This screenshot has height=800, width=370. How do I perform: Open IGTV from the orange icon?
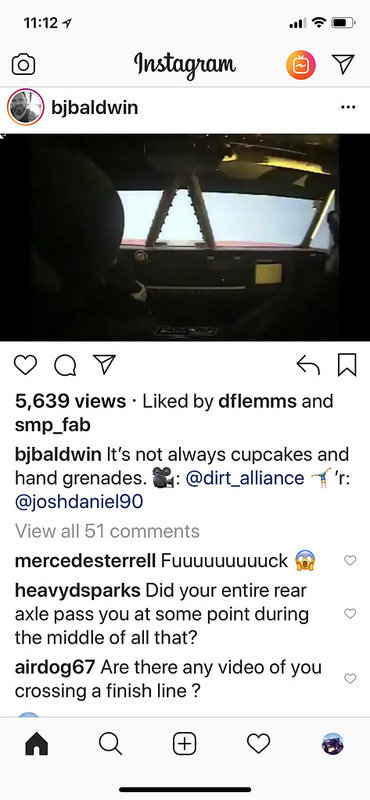click(x=301, y=65)
